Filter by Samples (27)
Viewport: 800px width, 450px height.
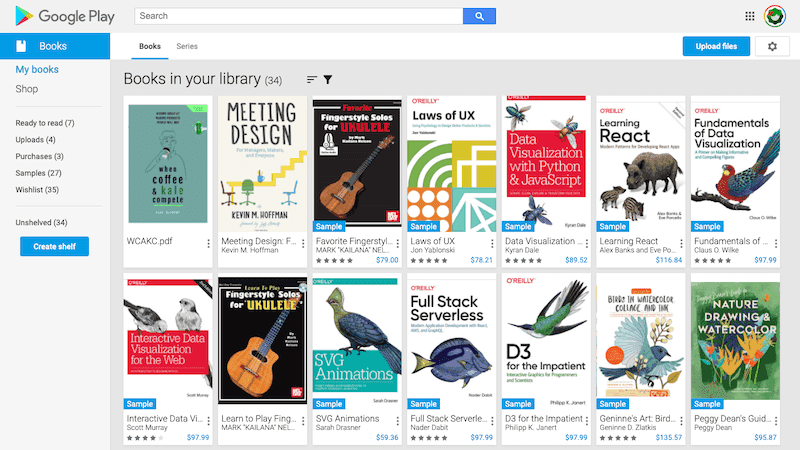[38, 173]
